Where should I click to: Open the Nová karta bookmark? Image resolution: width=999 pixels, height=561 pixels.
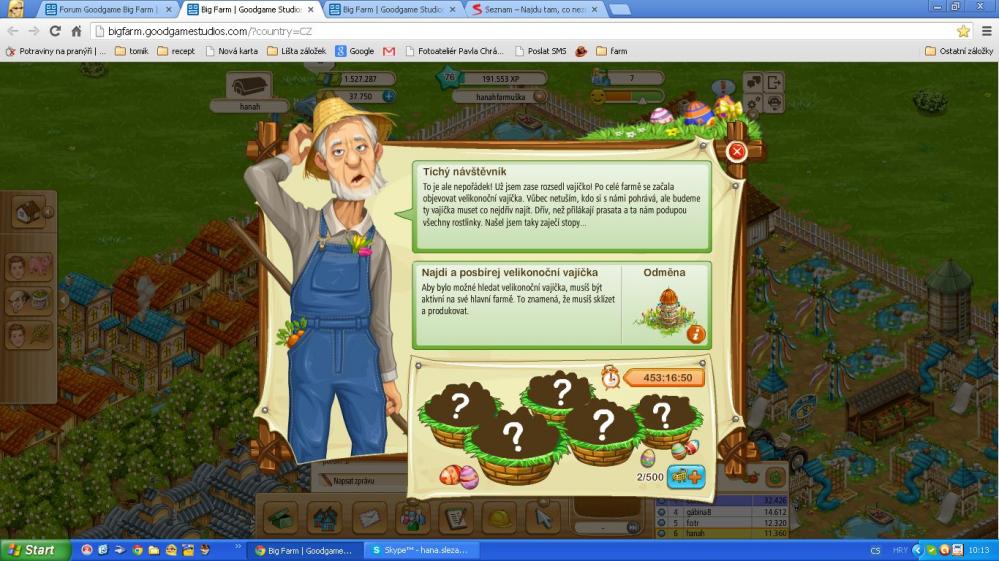(x=232, y=51)
